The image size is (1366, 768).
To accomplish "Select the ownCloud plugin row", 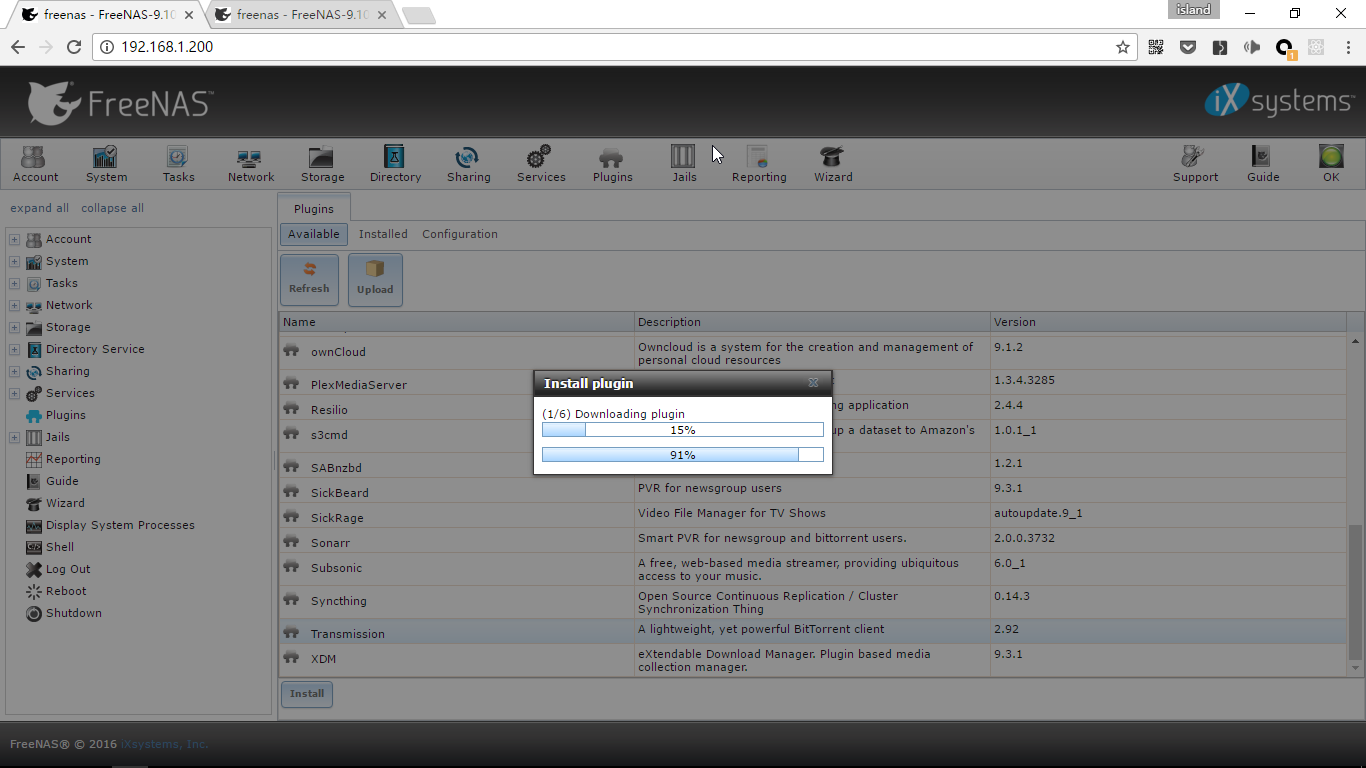I will pos(813,352).
